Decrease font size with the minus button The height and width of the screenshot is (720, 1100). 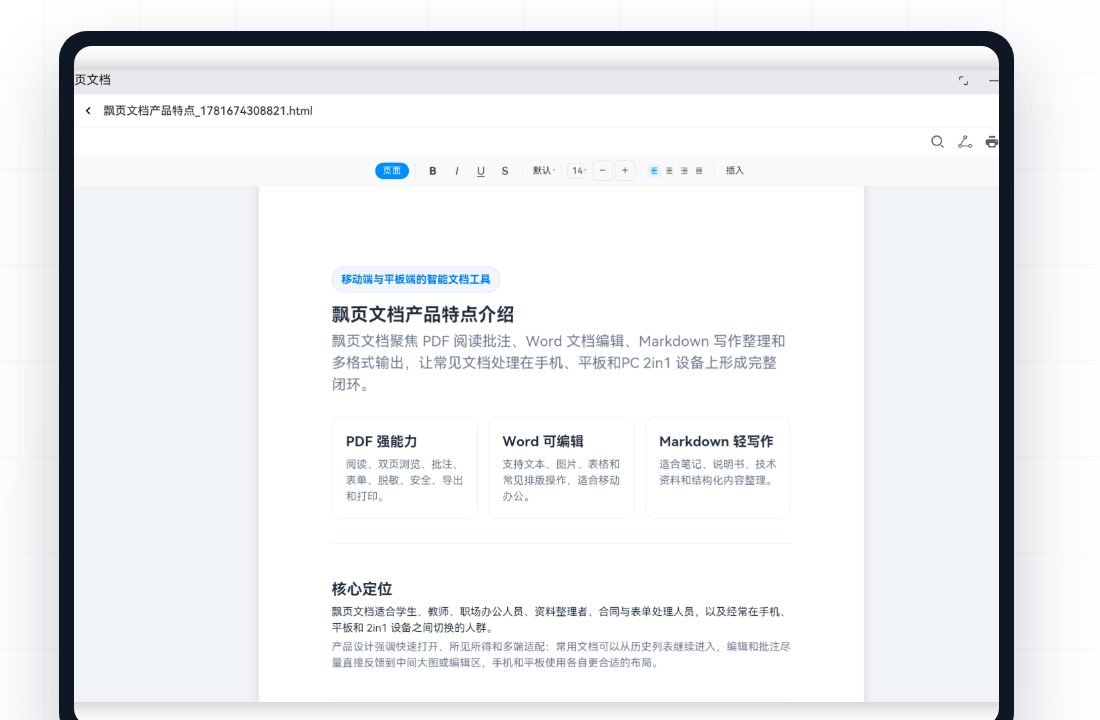[x=603, y=171]
